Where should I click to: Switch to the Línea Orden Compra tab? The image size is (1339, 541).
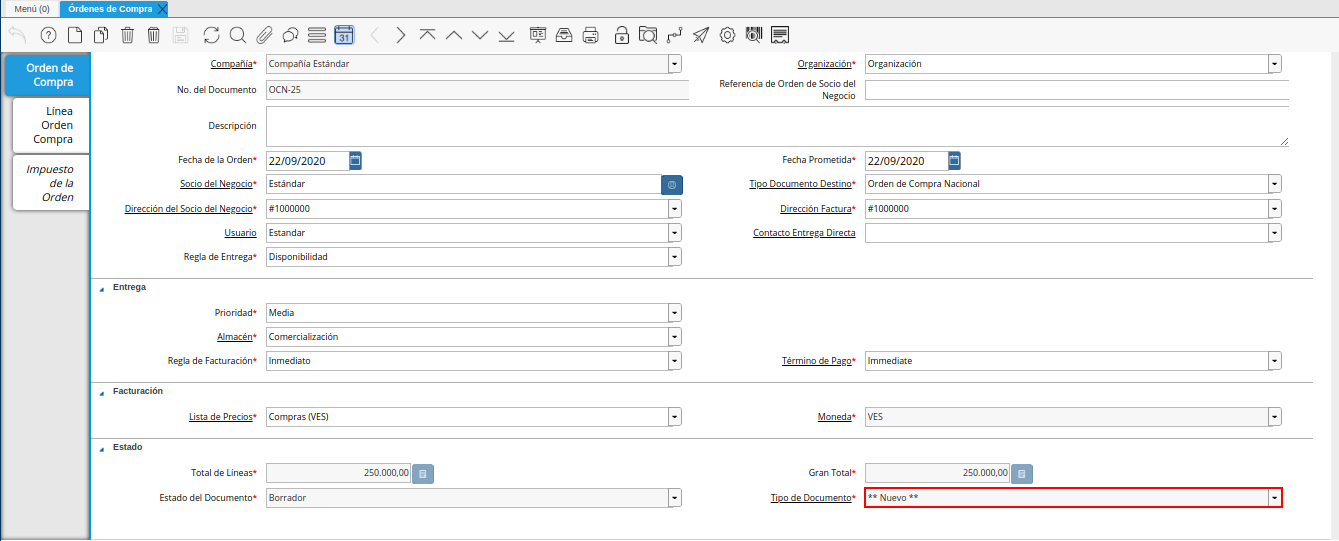(52, 125)
